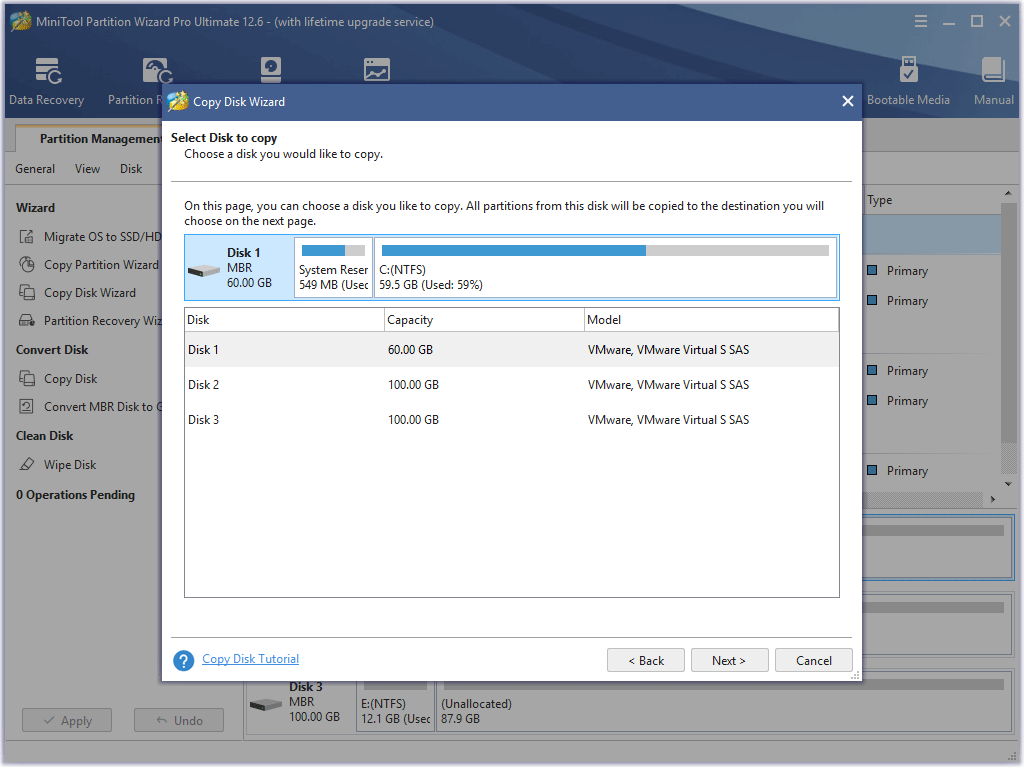This screenshot has height=768, width=1025.
Task: Click Convert MBR Disk to GPT icon
Action: tap(26, 407)
